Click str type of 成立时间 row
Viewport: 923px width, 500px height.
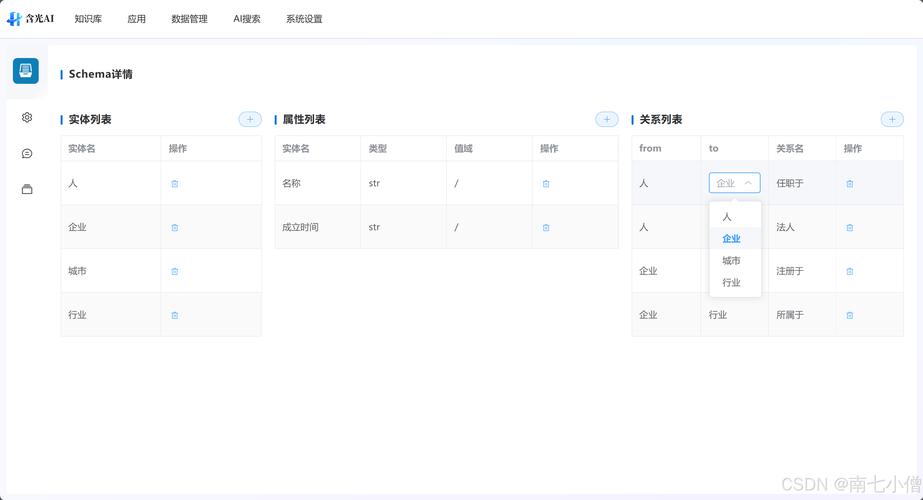374,227
